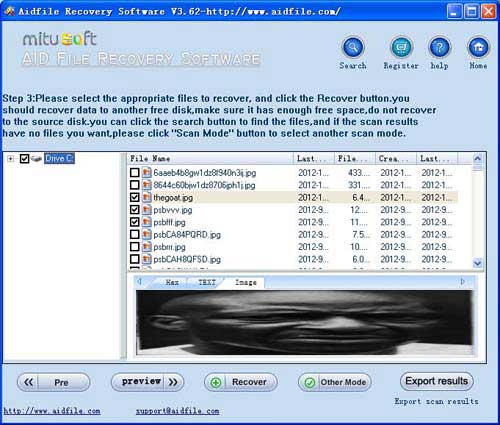This screenshot has width=500, height=425.
Task: Switch to the Hex tab
Action: click(172, 282)
